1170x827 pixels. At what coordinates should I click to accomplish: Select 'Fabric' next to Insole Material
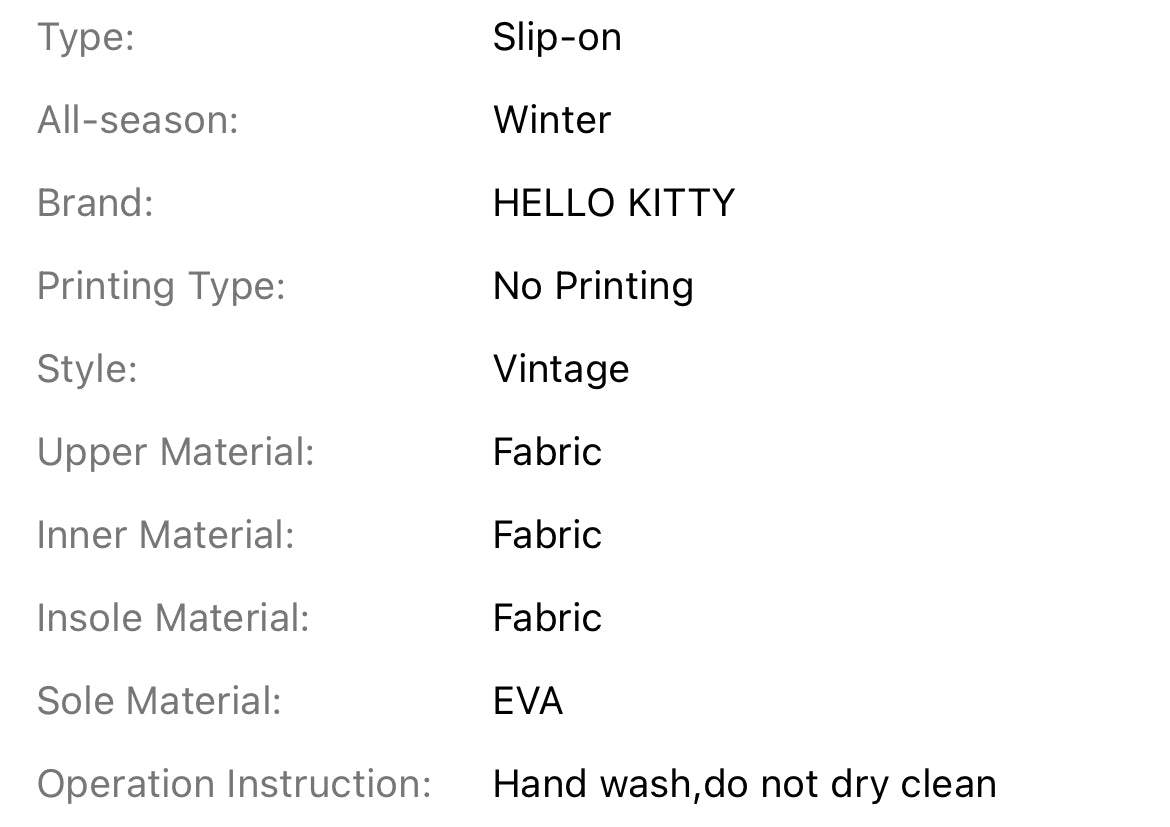point(547,619)
